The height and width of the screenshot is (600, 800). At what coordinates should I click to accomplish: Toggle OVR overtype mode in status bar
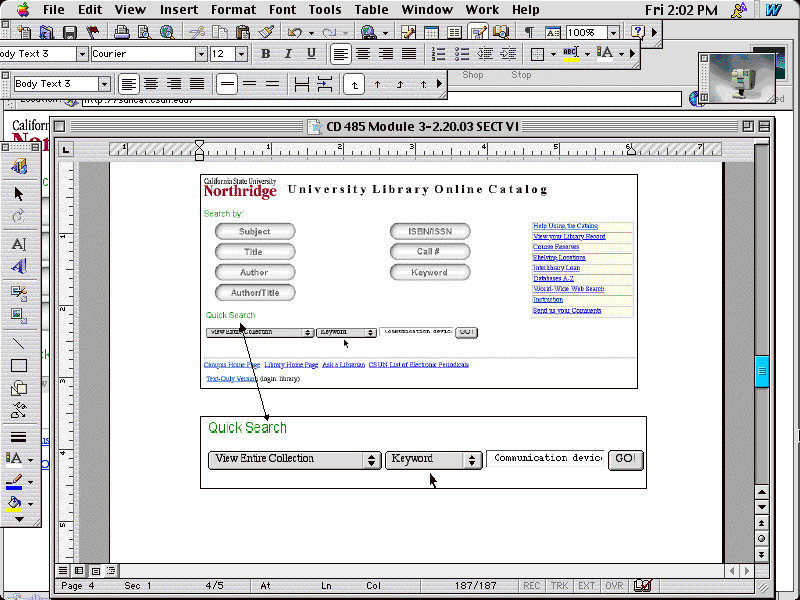[x=614, y=586]
